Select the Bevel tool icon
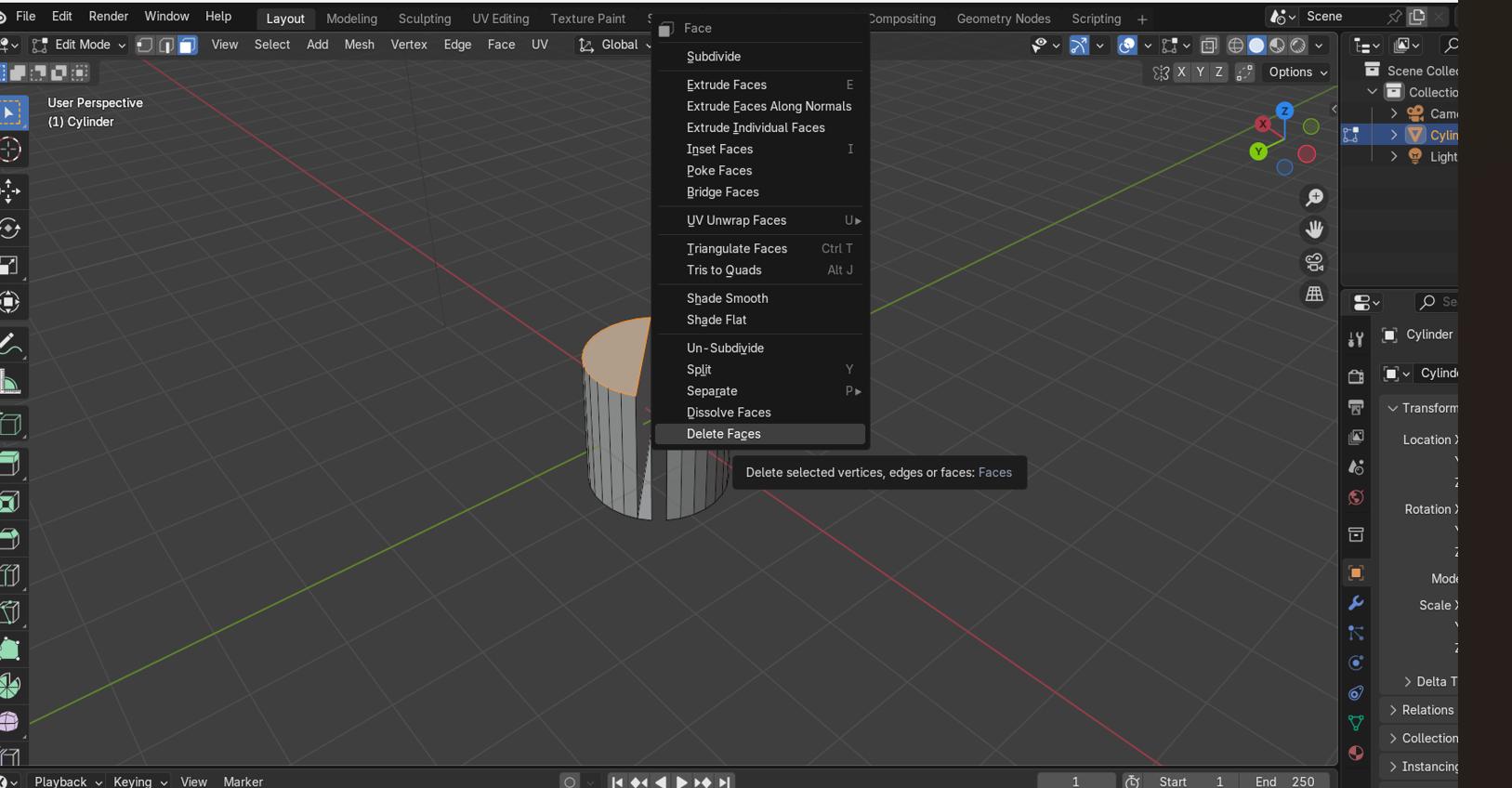Viewport: 1512px width, 788px height. [10, 539]
